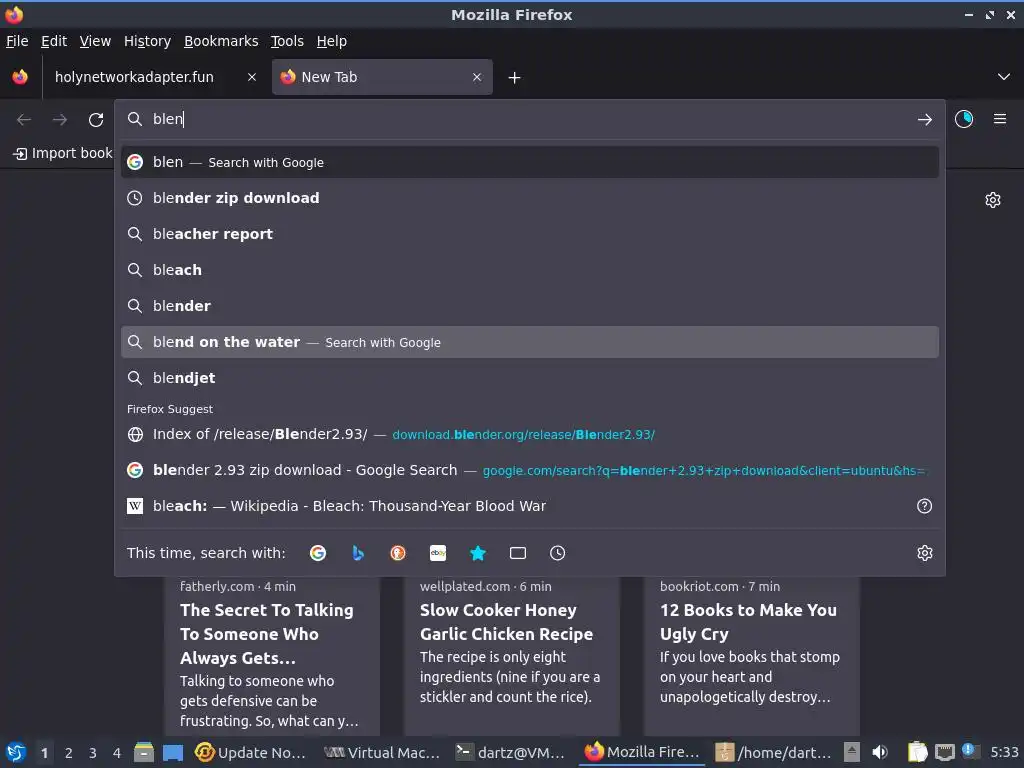
Task: Go forward to the next page
Action: coord(60,120)
